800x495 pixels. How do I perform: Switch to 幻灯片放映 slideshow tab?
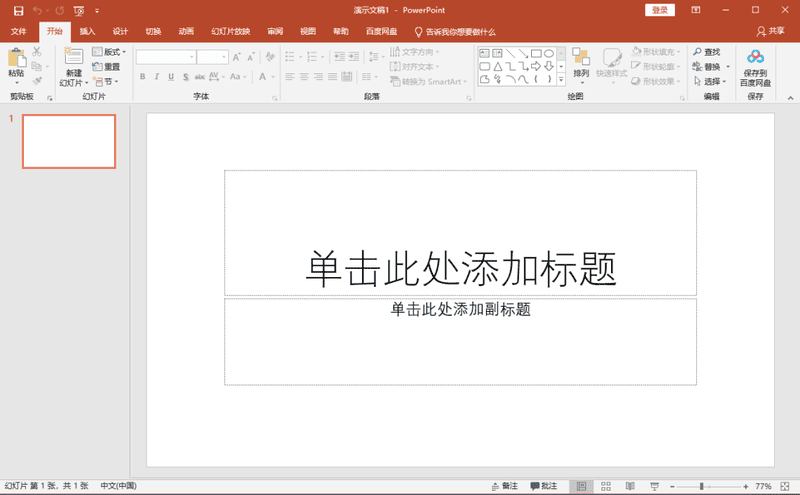point(231,32)
